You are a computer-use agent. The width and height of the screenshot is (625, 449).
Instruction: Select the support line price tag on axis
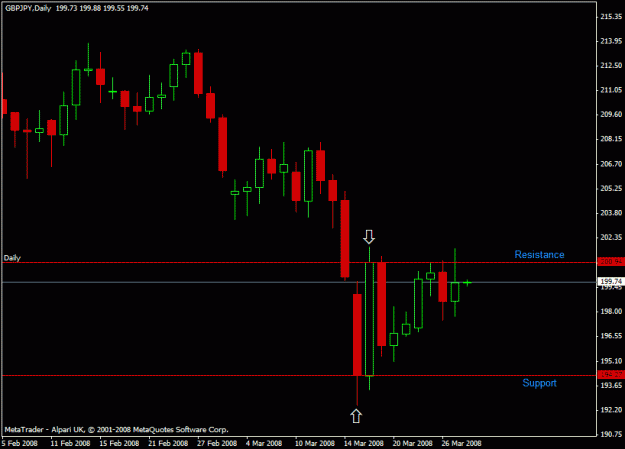coord(611,374)
